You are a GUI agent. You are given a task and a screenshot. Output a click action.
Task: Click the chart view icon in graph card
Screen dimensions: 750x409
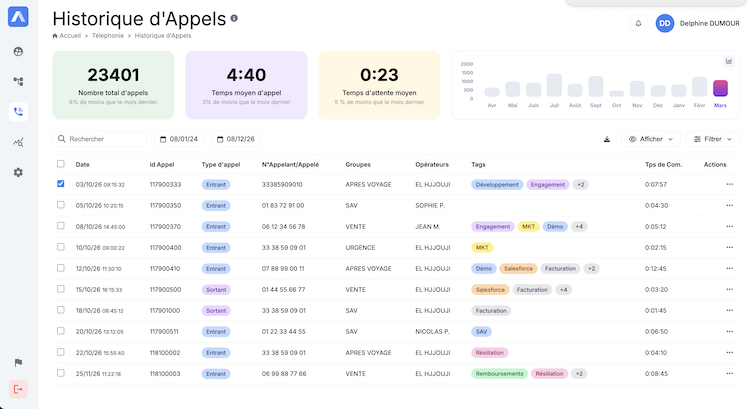(x=729, y=61)
